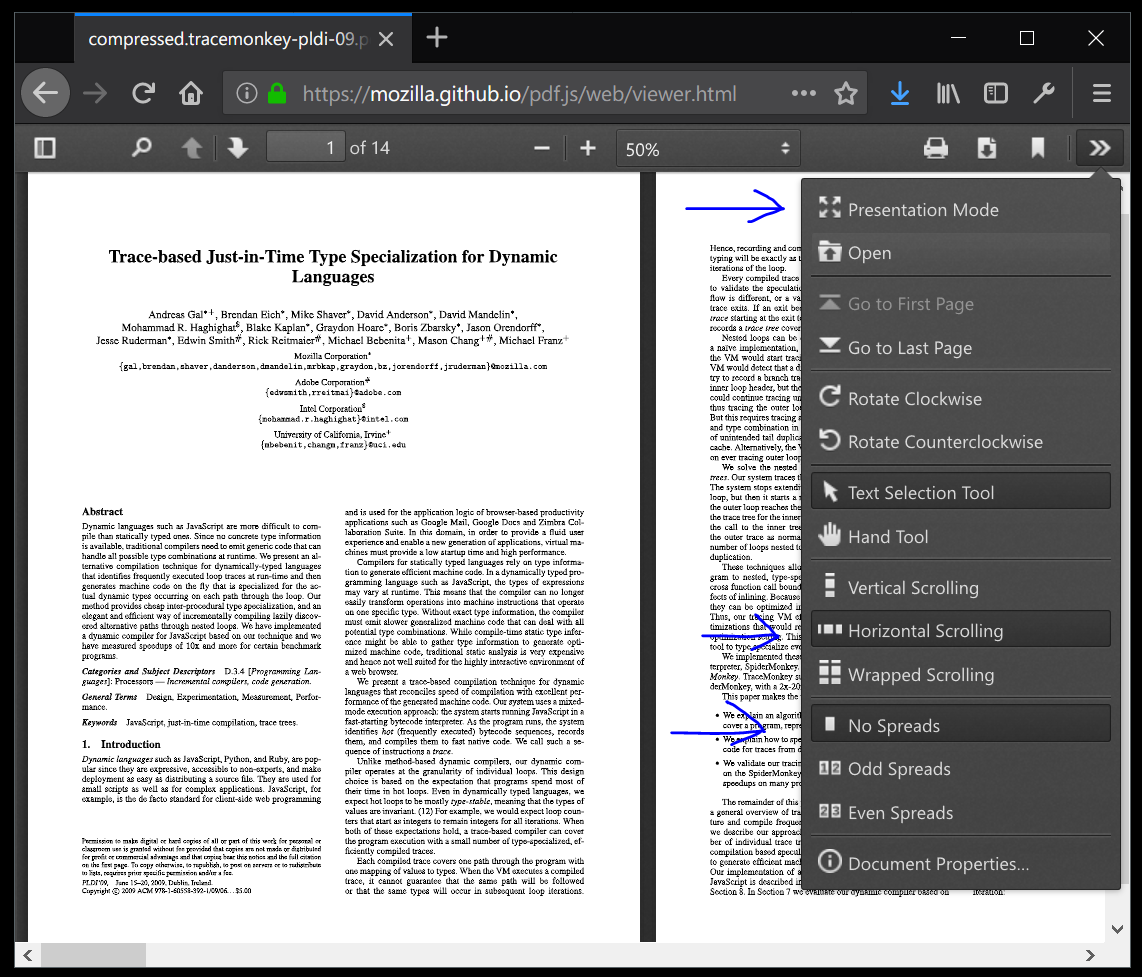
Task: Download the PDF from the viewer toolbar
Action: pos(987,148)
